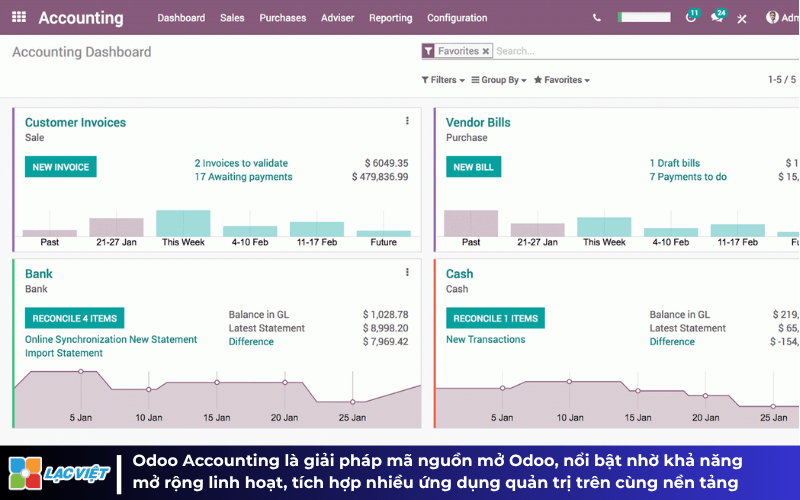Open the Configuration menu

(x=457, y=18)
